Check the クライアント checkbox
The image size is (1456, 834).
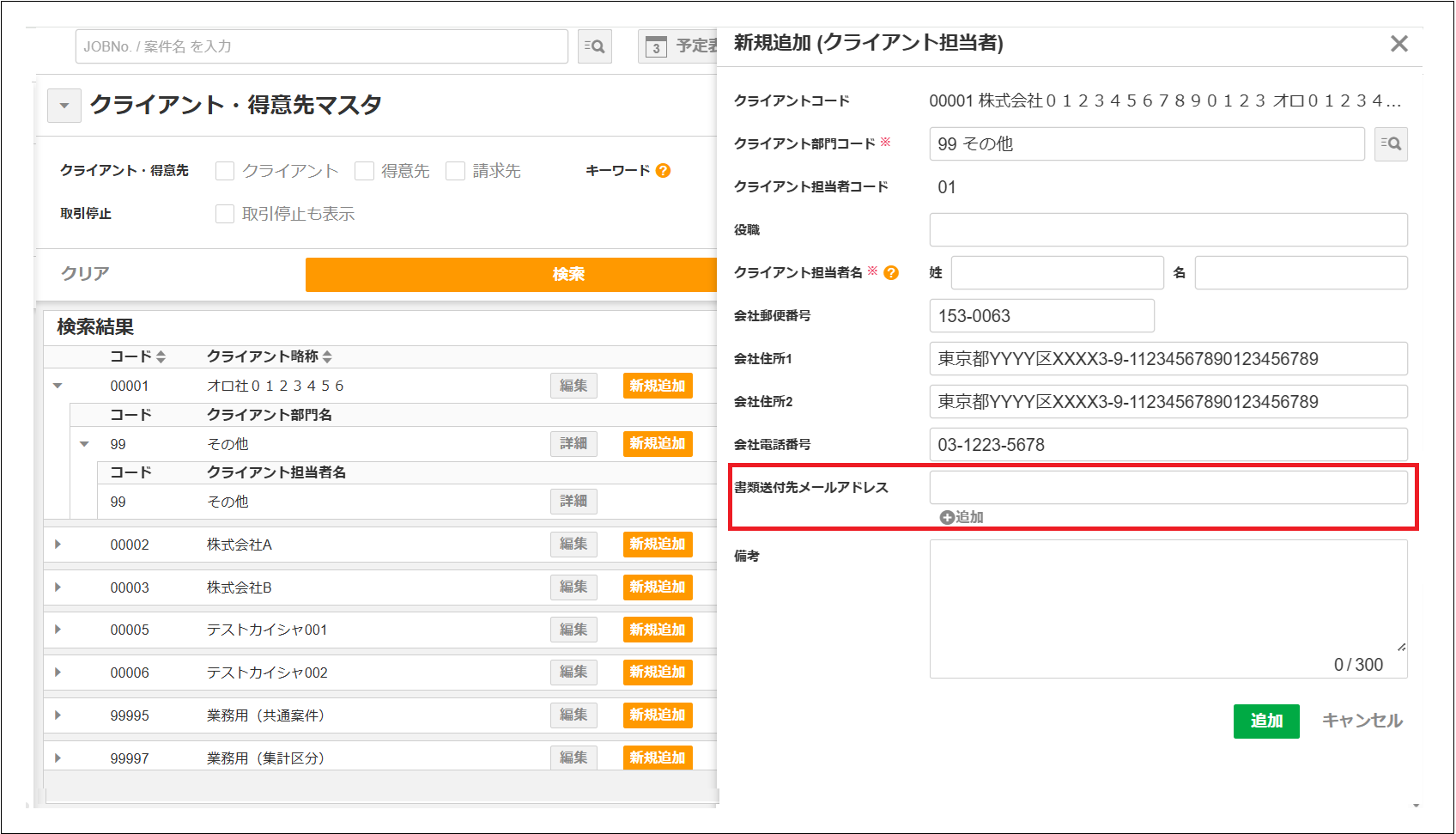coord(225,171)
